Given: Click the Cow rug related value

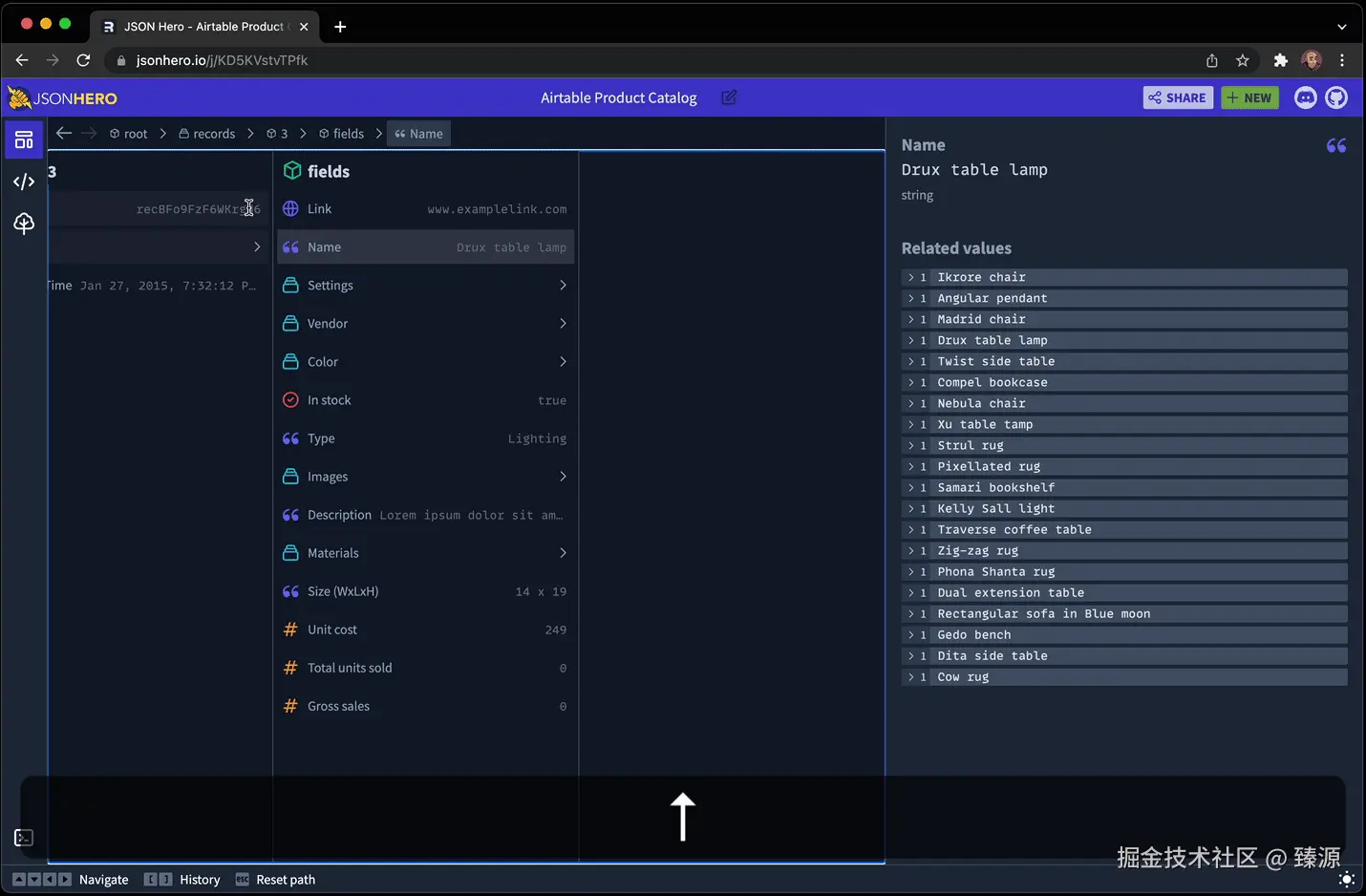Looking at the screenshot, I should [x=1124, y=676].
